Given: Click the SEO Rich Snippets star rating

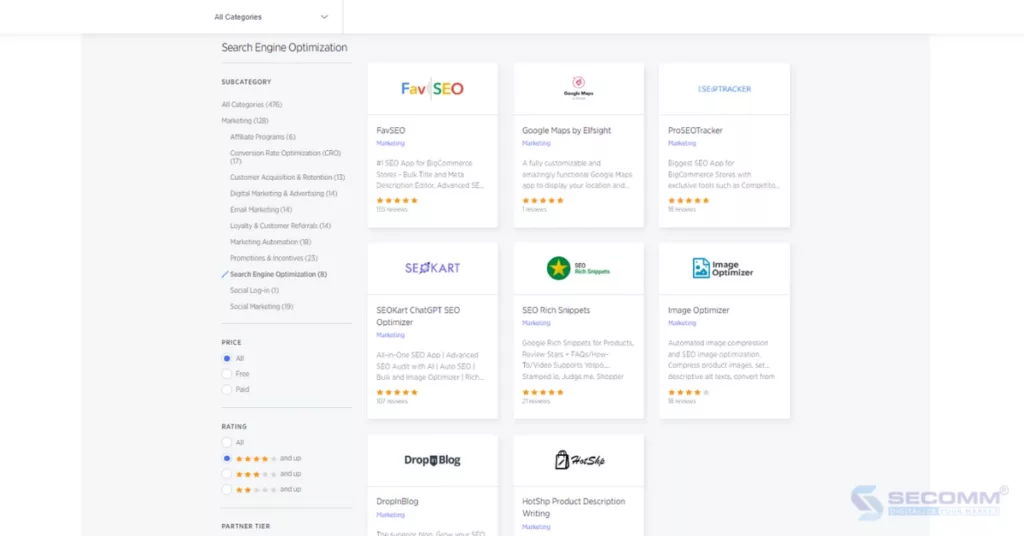Looking at the screenshot, I should click(543, 392).
